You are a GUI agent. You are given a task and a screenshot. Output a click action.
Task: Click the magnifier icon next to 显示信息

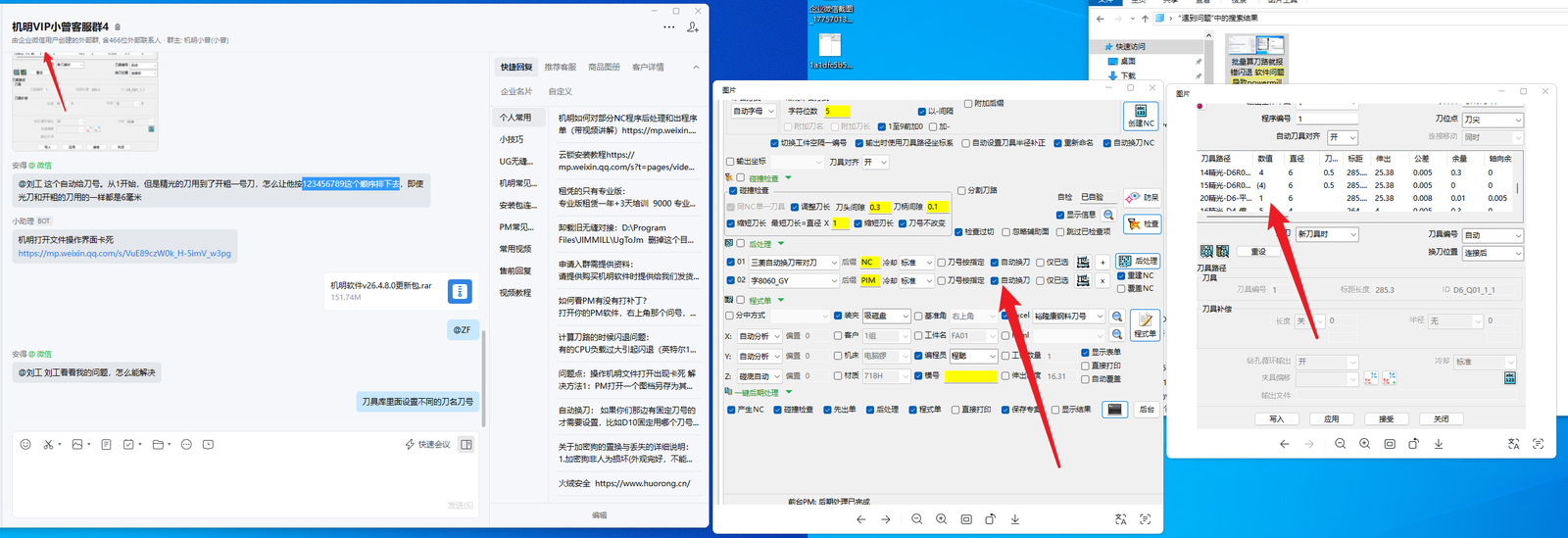[1108, 215]
